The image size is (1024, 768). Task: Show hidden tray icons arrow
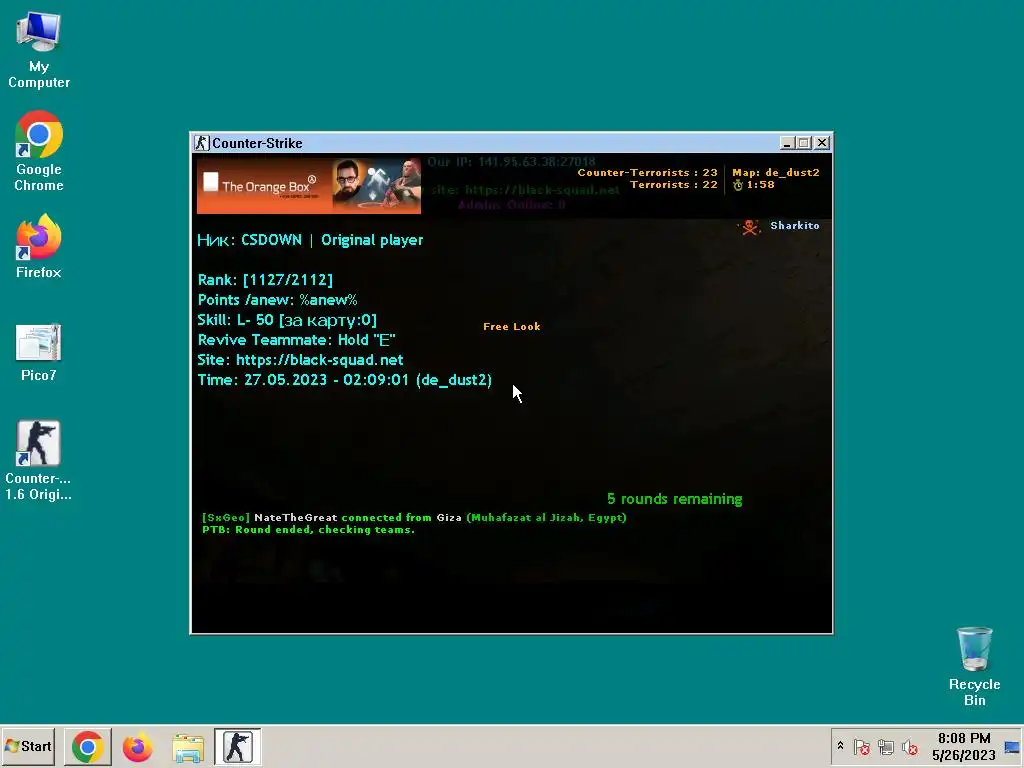(840, 746)
